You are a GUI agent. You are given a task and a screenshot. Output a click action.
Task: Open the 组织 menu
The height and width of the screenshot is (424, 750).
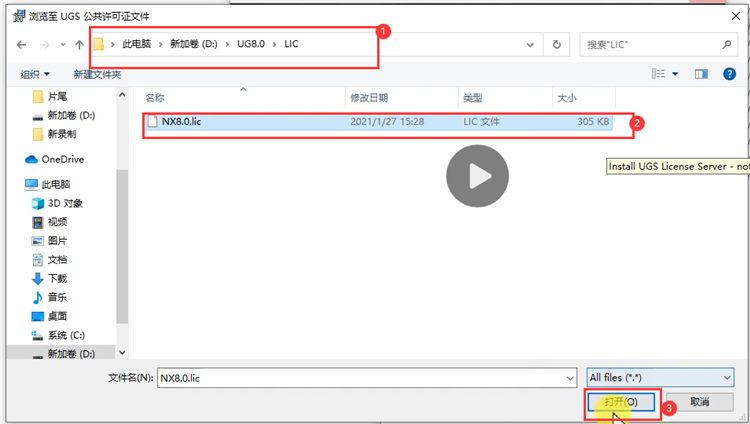[x=35, y=74]
